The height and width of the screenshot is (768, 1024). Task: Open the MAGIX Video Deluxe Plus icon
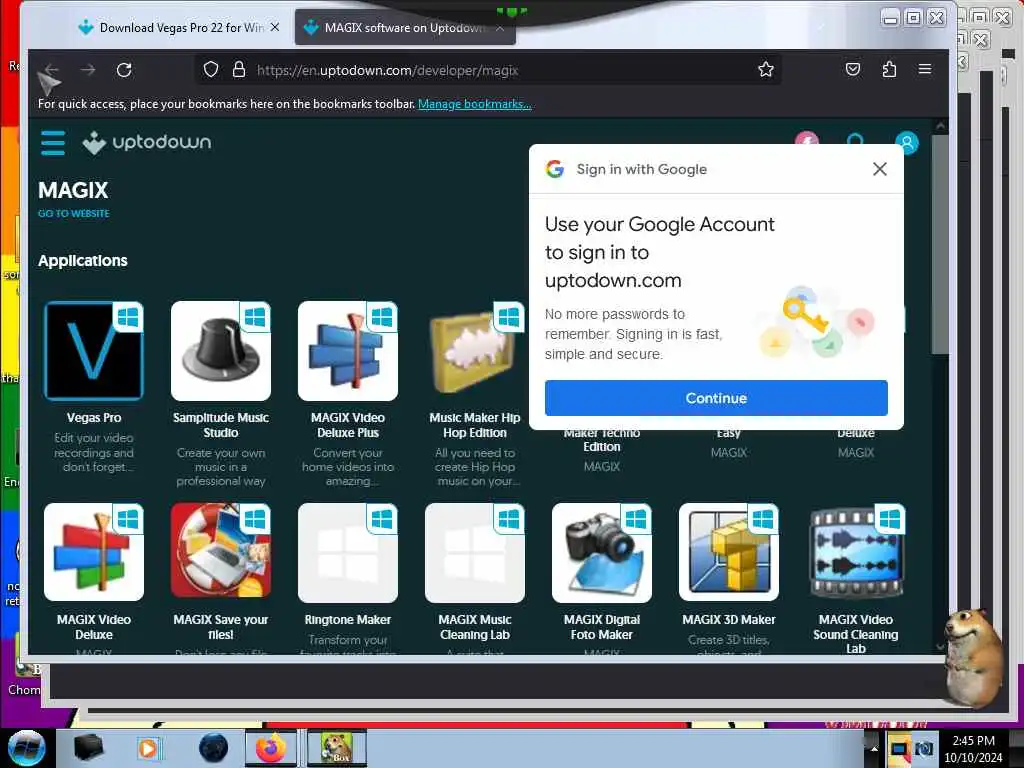[x=347, y=351]
